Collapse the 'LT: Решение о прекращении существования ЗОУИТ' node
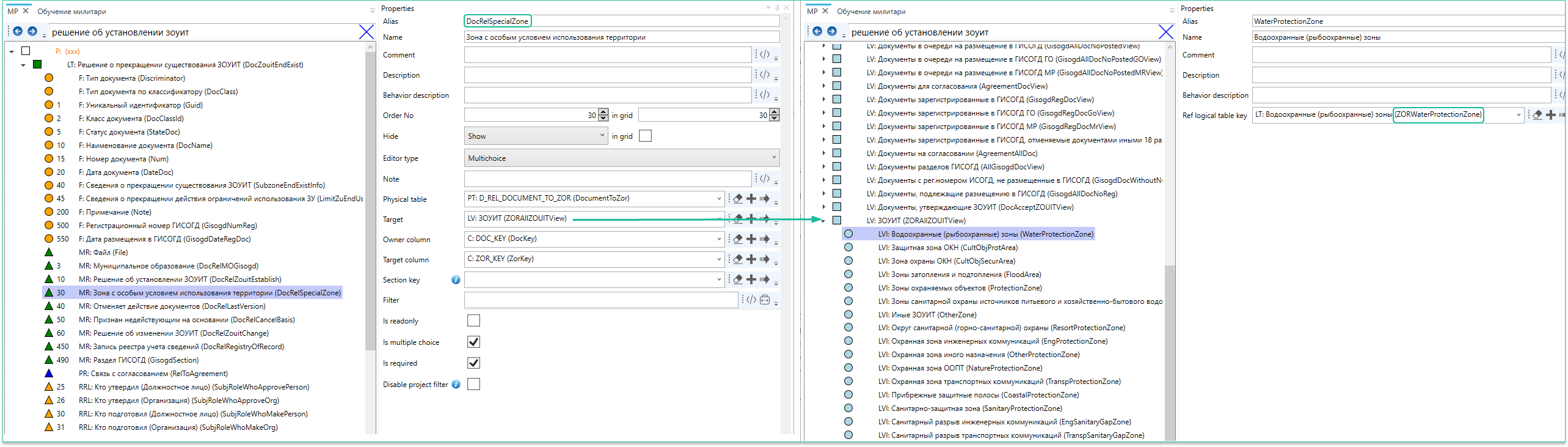 tap(23, 65)
